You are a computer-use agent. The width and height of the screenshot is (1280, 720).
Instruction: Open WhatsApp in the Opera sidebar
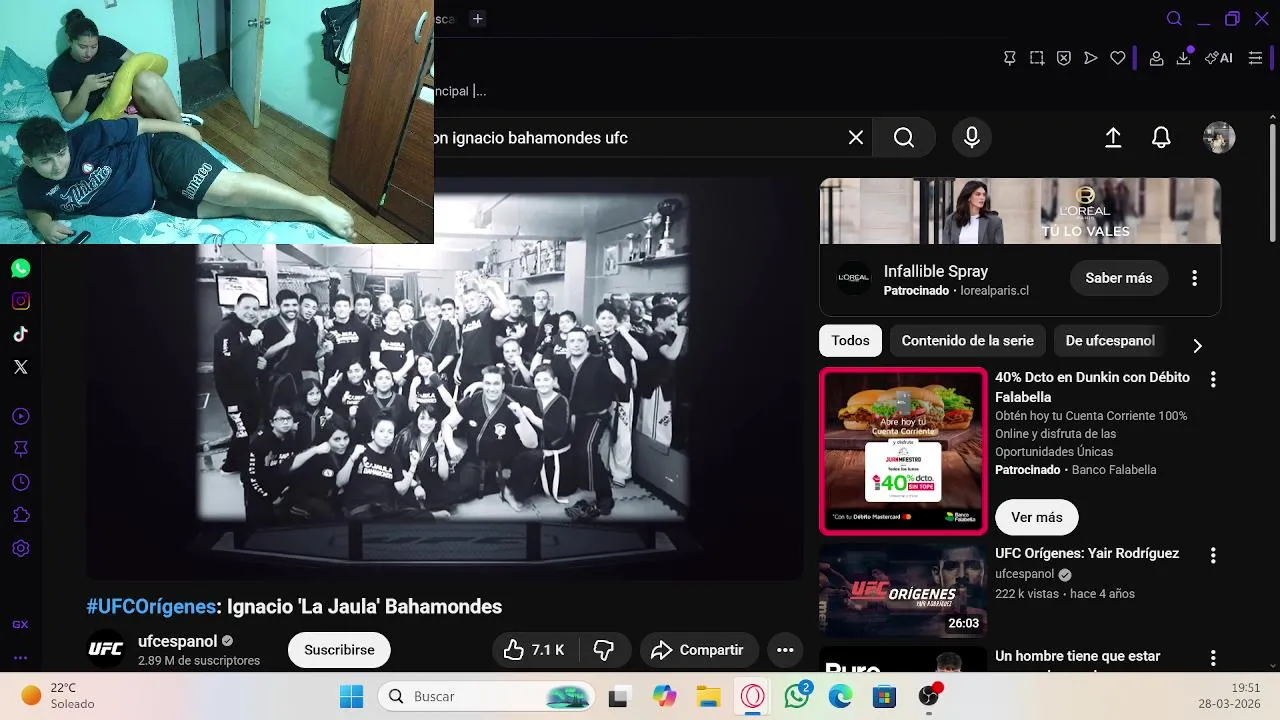tap(21, 268)
